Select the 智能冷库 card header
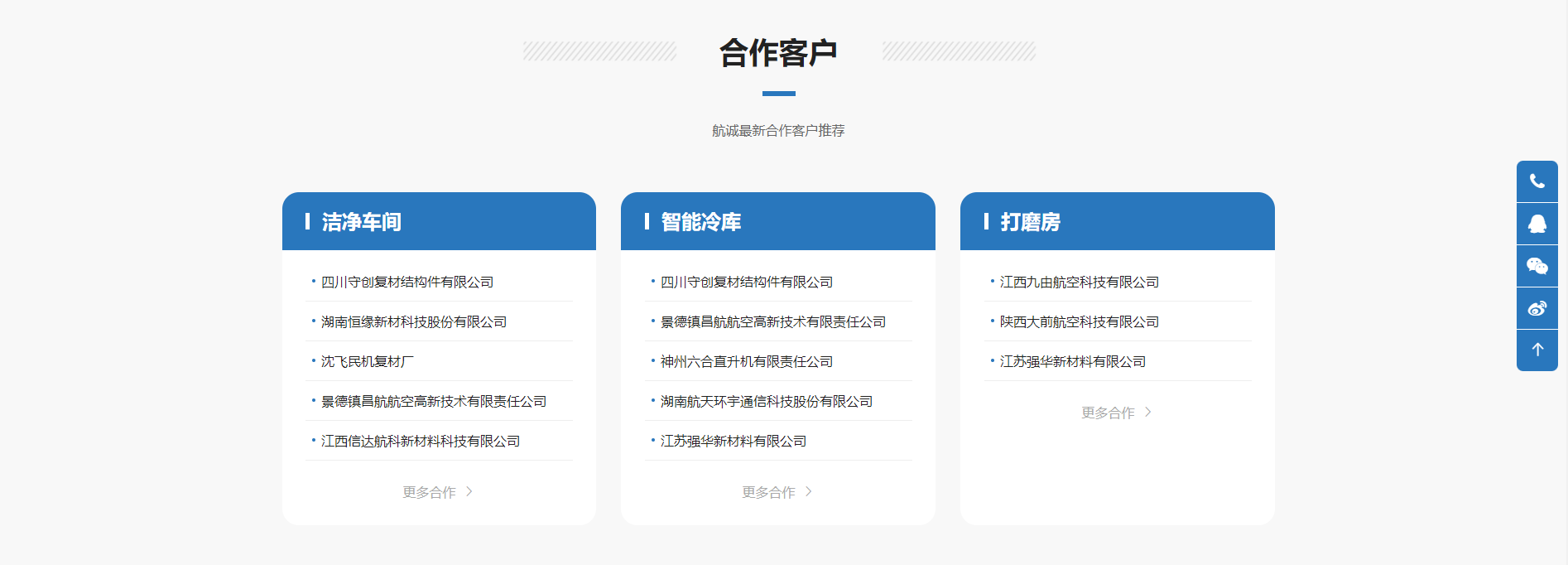The width and height of the screenshot is (1568, 565). (778, 221)
